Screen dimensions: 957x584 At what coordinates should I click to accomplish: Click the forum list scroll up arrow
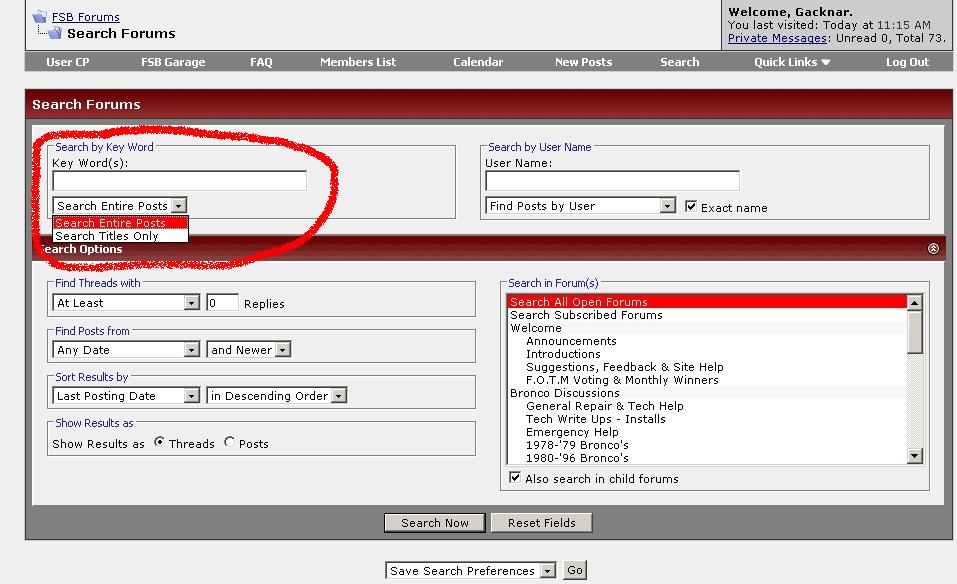coord(914,303)
